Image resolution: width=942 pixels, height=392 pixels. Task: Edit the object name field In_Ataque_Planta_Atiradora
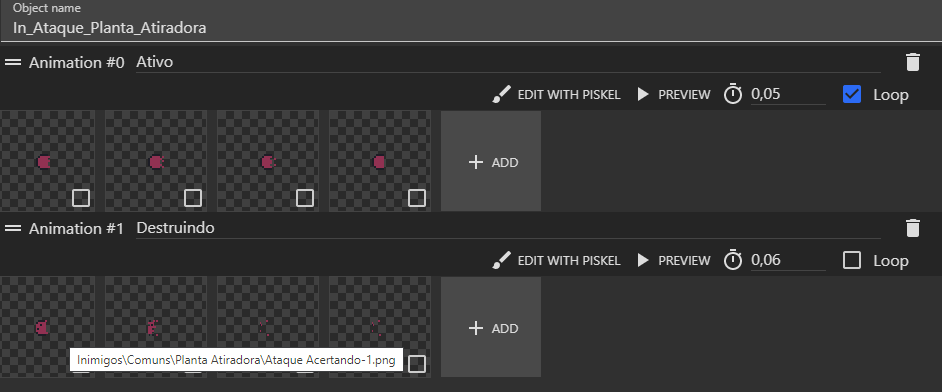471,28
